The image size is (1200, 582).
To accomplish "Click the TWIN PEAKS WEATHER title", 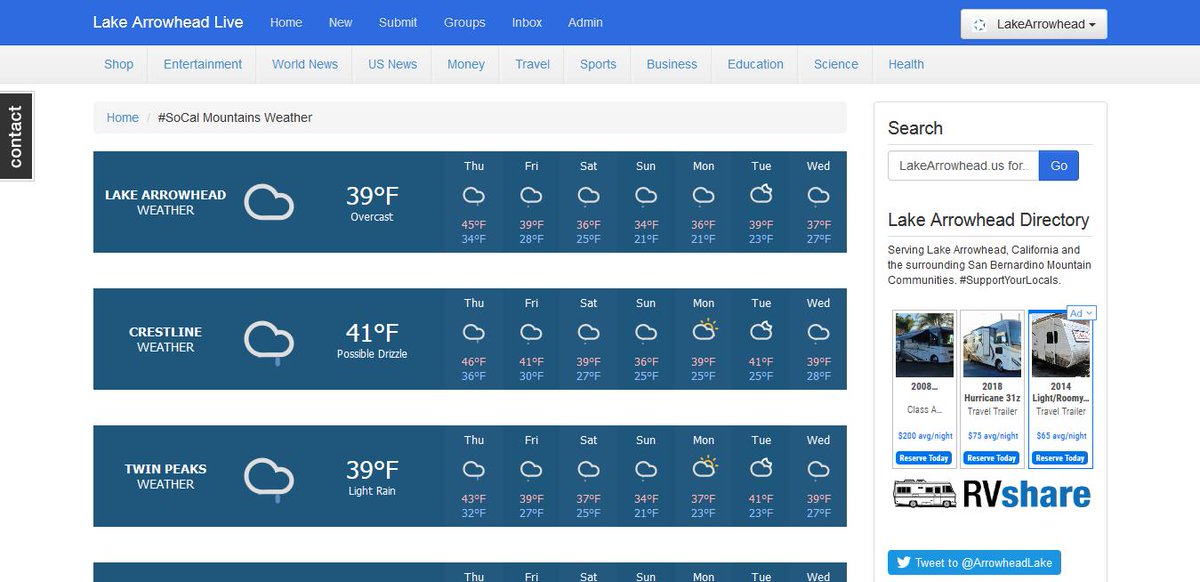I will click(165, 476).
